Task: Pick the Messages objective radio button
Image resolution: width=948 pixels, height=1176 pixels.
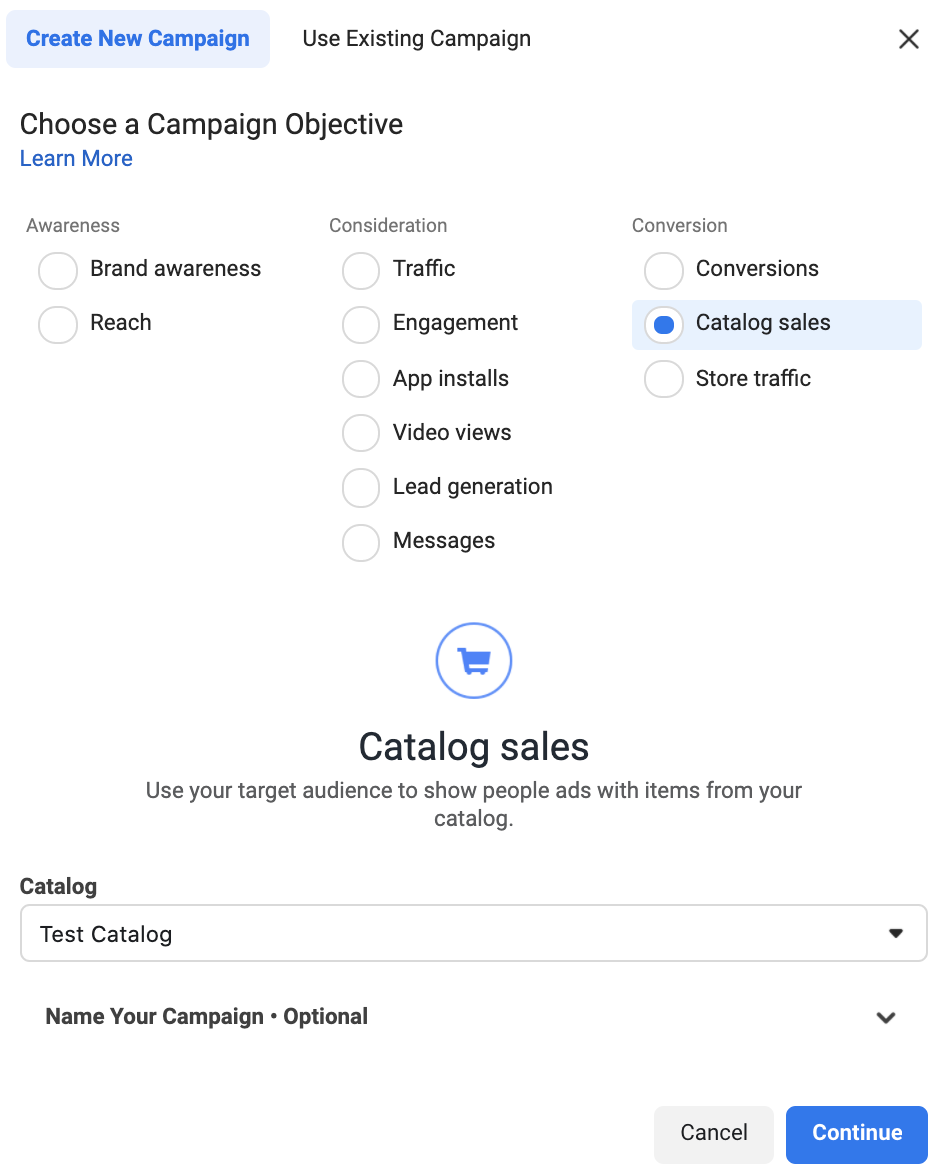Action: [x=361, y=541]
